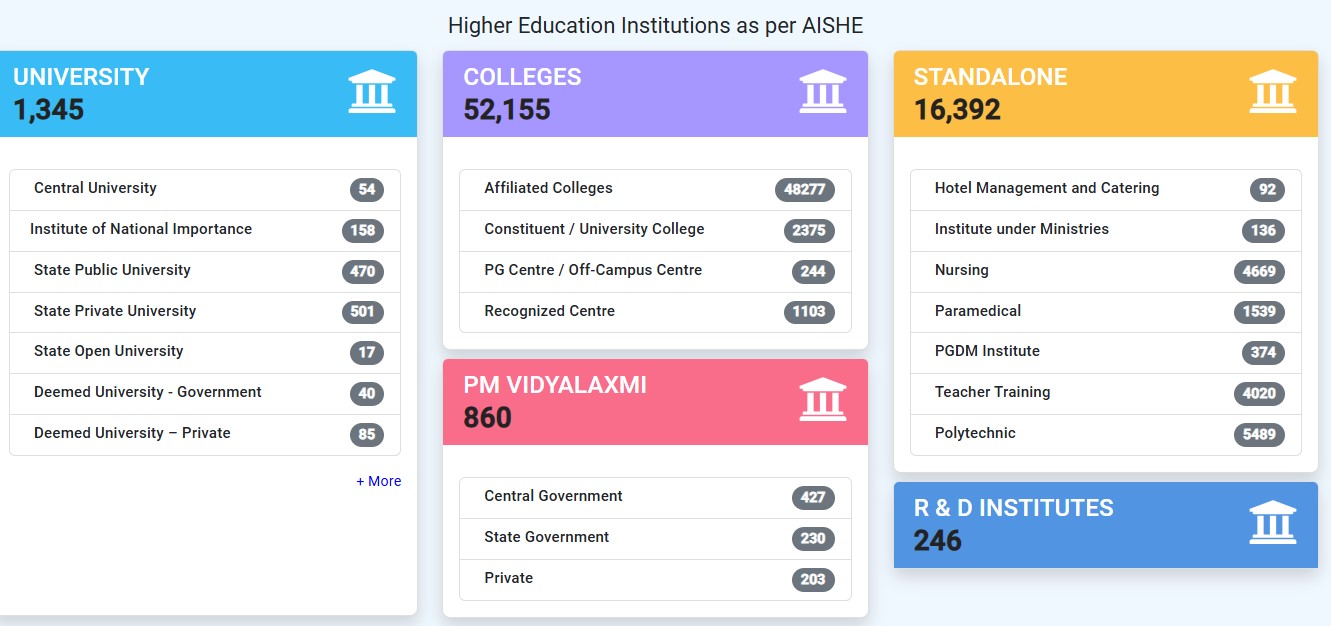The height and width of the screenshot is (626, 1331).
Task: Select Recognized Centre row
Action: [x=655, y=312]
